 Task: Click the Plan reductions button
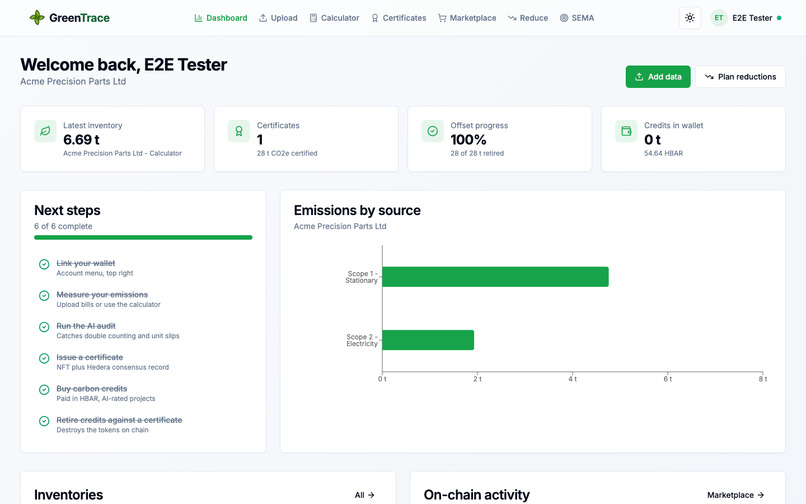(x=740, y=77)
